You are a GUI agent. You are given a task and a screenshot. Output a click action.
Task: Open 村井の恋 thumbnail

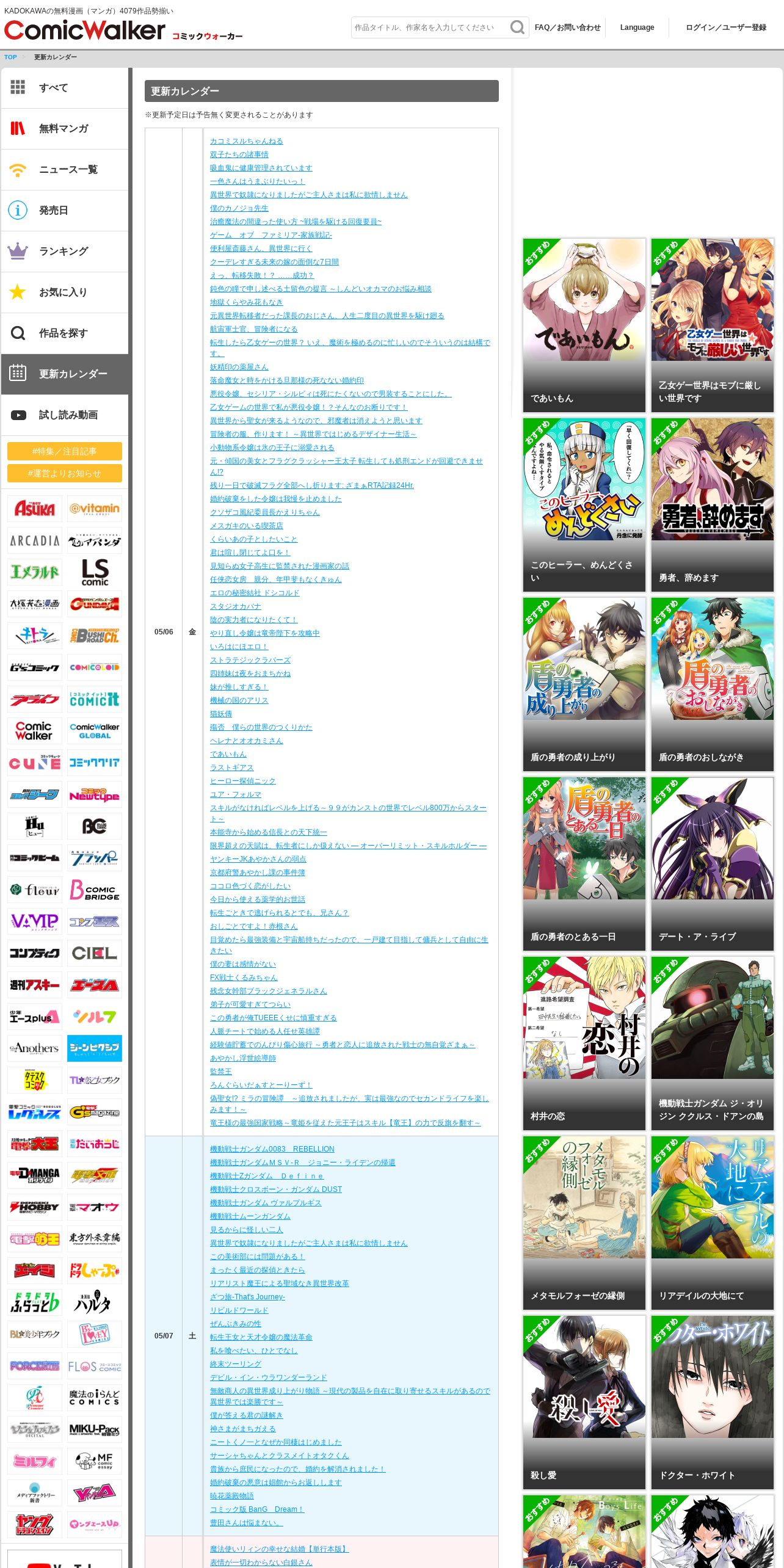(x=584, y=1043)
